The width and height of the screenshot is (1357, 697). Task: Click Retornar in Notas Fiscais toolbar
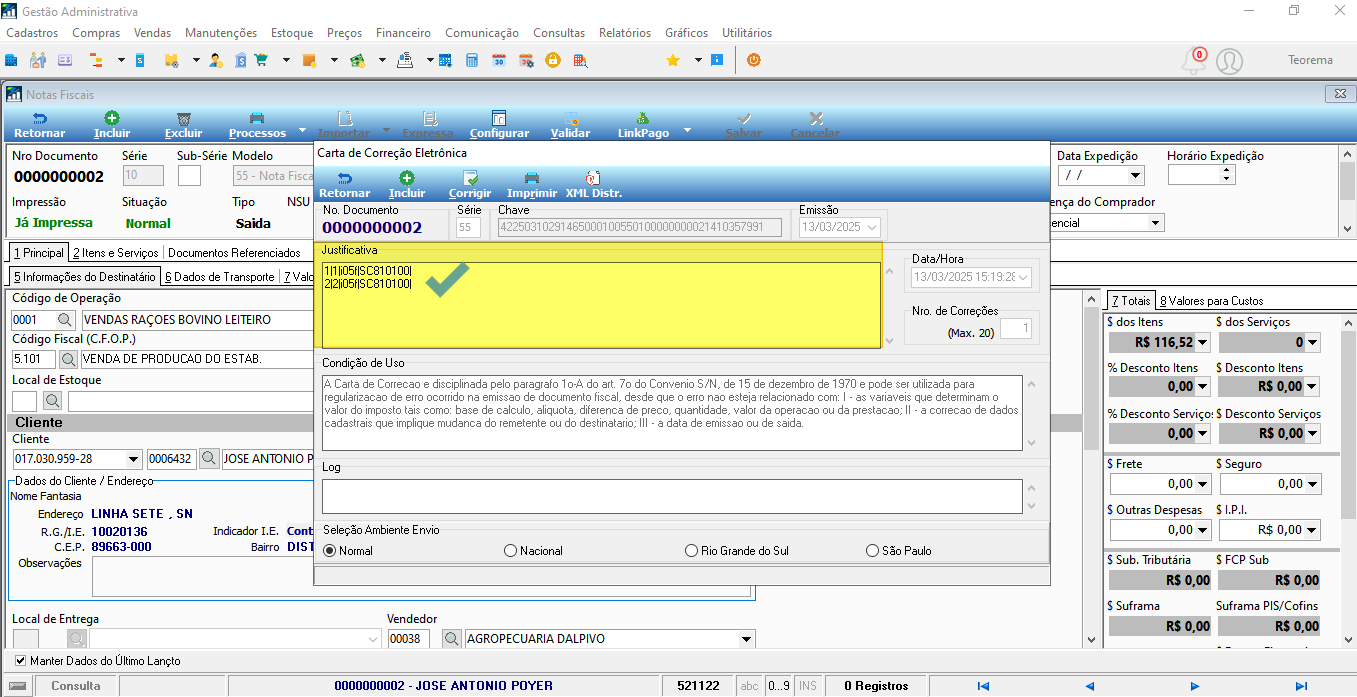tap(40, 125)
